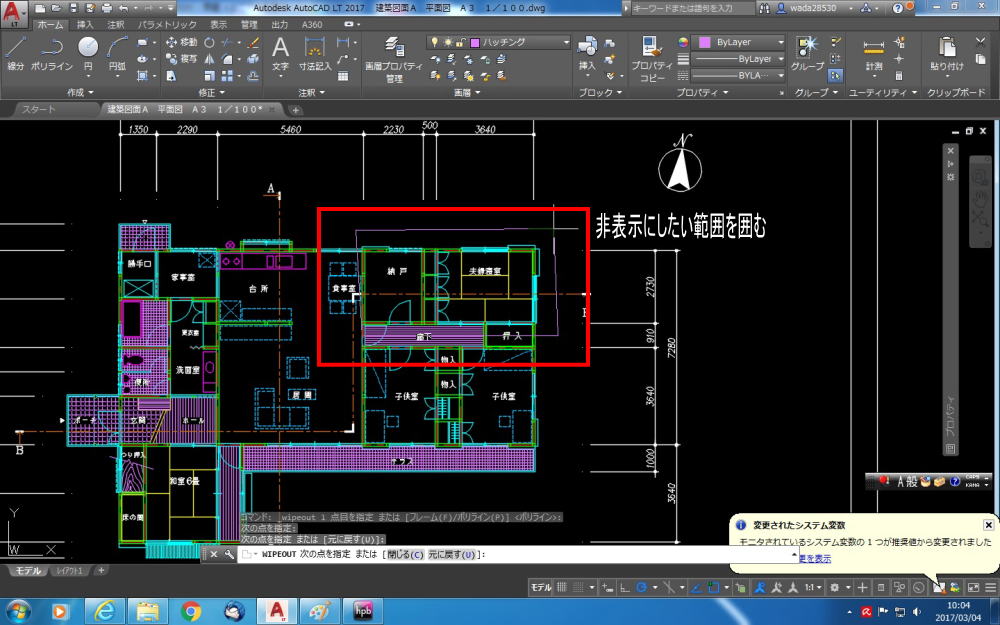The height and width of the screenshot is (625, 1000).
Task: Open the 挿入 ribbon tab
Action: point(85,24)
